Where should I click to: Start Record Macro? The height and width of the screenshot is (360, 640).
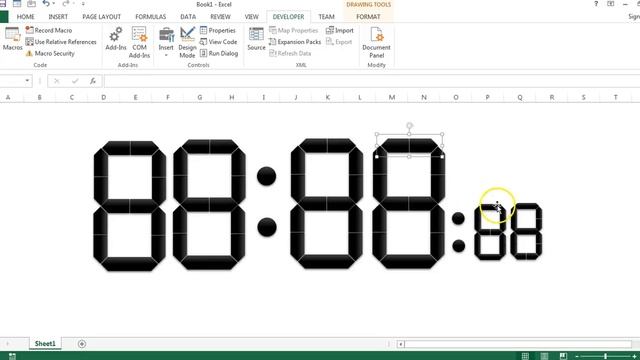click(49, 30)
